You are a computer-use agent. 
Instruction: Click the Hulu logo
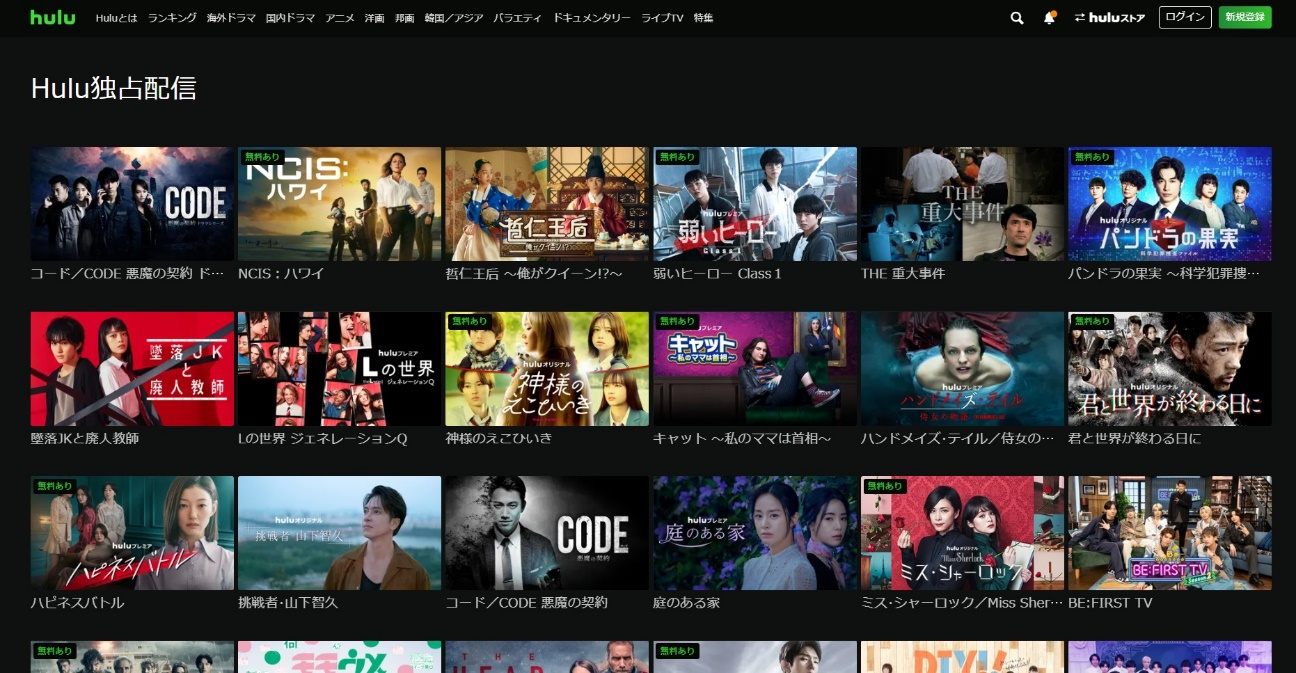(52, 17)
